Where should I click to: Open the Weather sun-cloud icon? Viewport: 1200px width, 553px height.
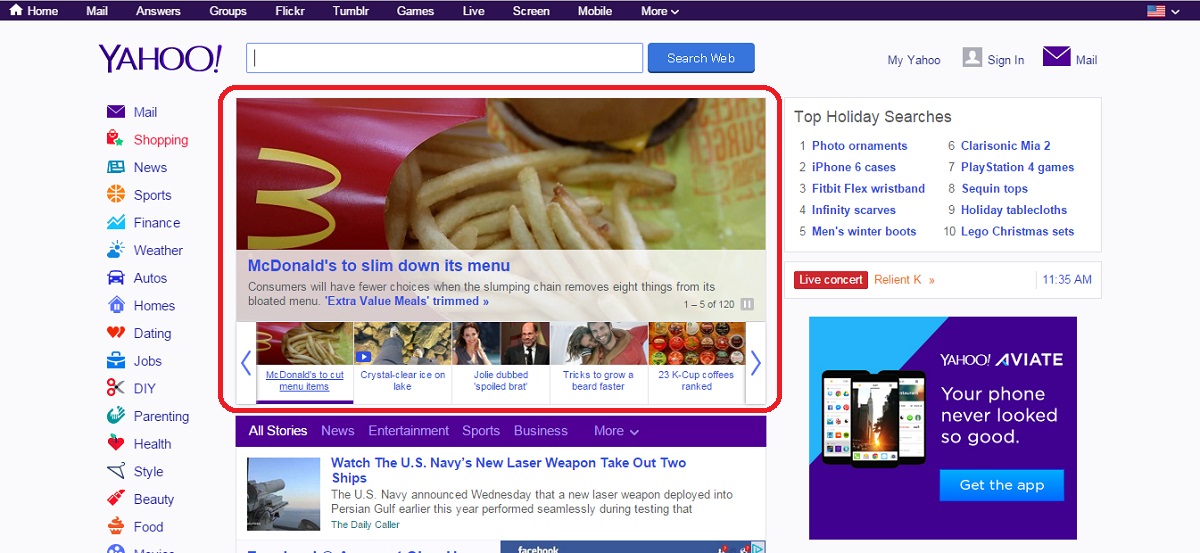pos(115,250)
